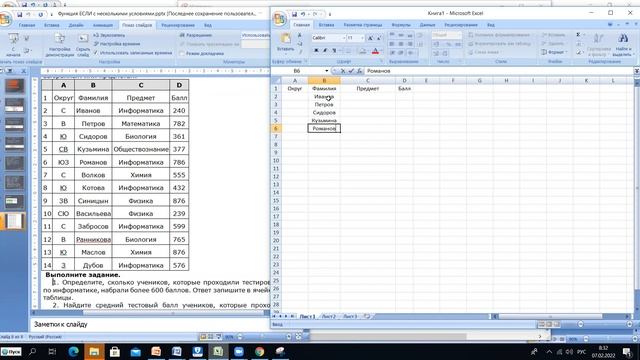Open the number format dropdown

click(x=459, y=35)
